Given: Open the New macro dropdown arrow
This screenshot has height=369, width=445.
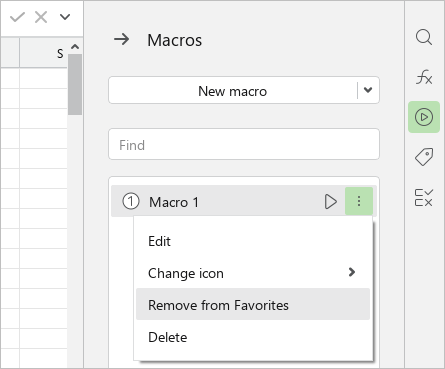Looking at the screenshot, I should pos(368,90).
